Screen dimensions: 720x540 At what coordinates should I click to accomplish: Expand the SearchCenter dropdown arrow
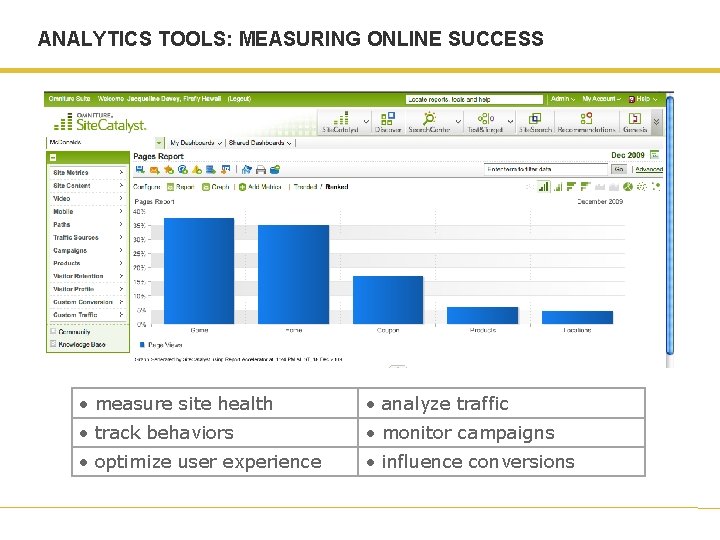coord(458,121)
